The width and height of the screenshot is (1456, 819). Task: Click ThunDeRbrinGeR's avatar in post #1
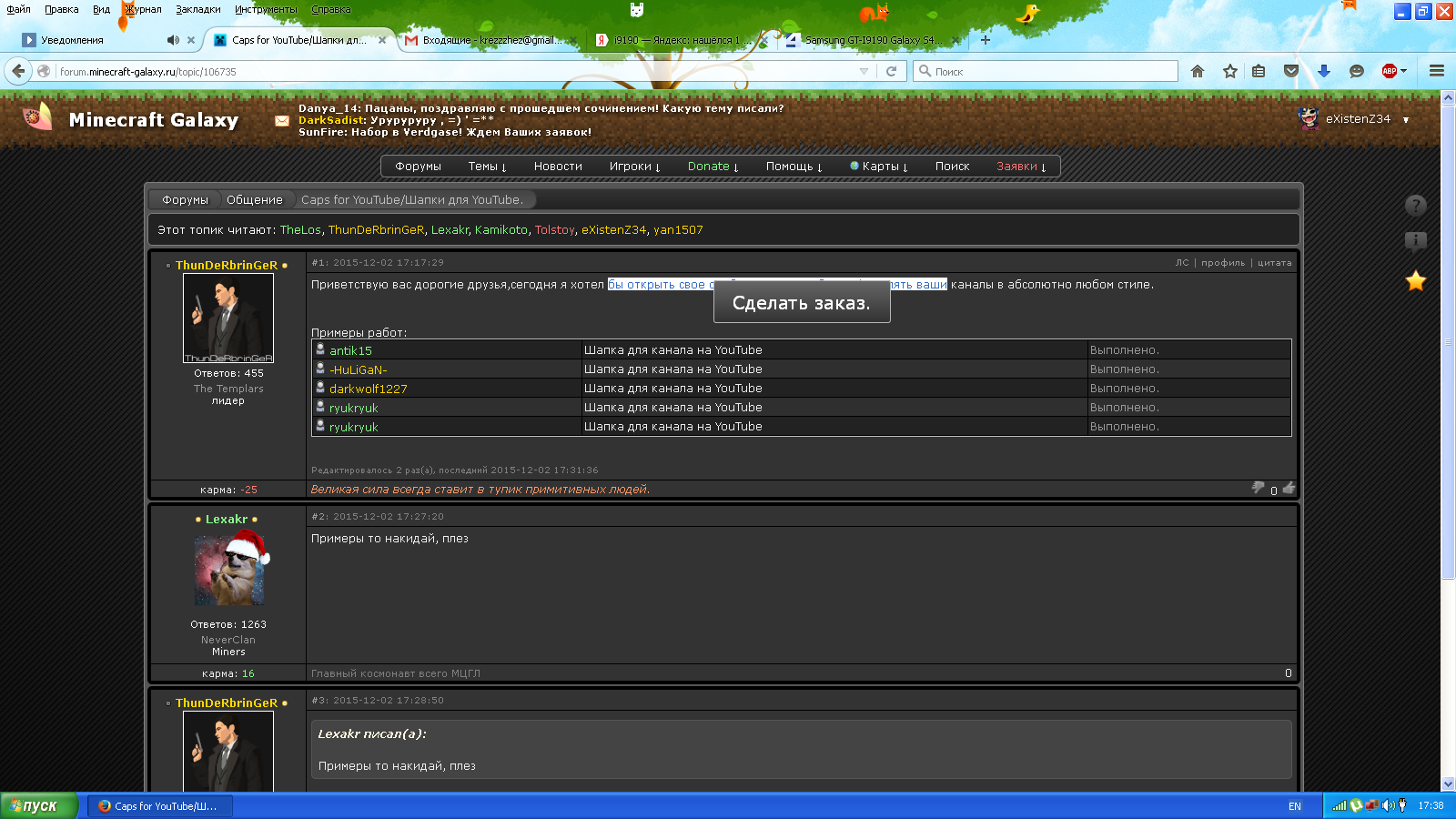(228, 318)
